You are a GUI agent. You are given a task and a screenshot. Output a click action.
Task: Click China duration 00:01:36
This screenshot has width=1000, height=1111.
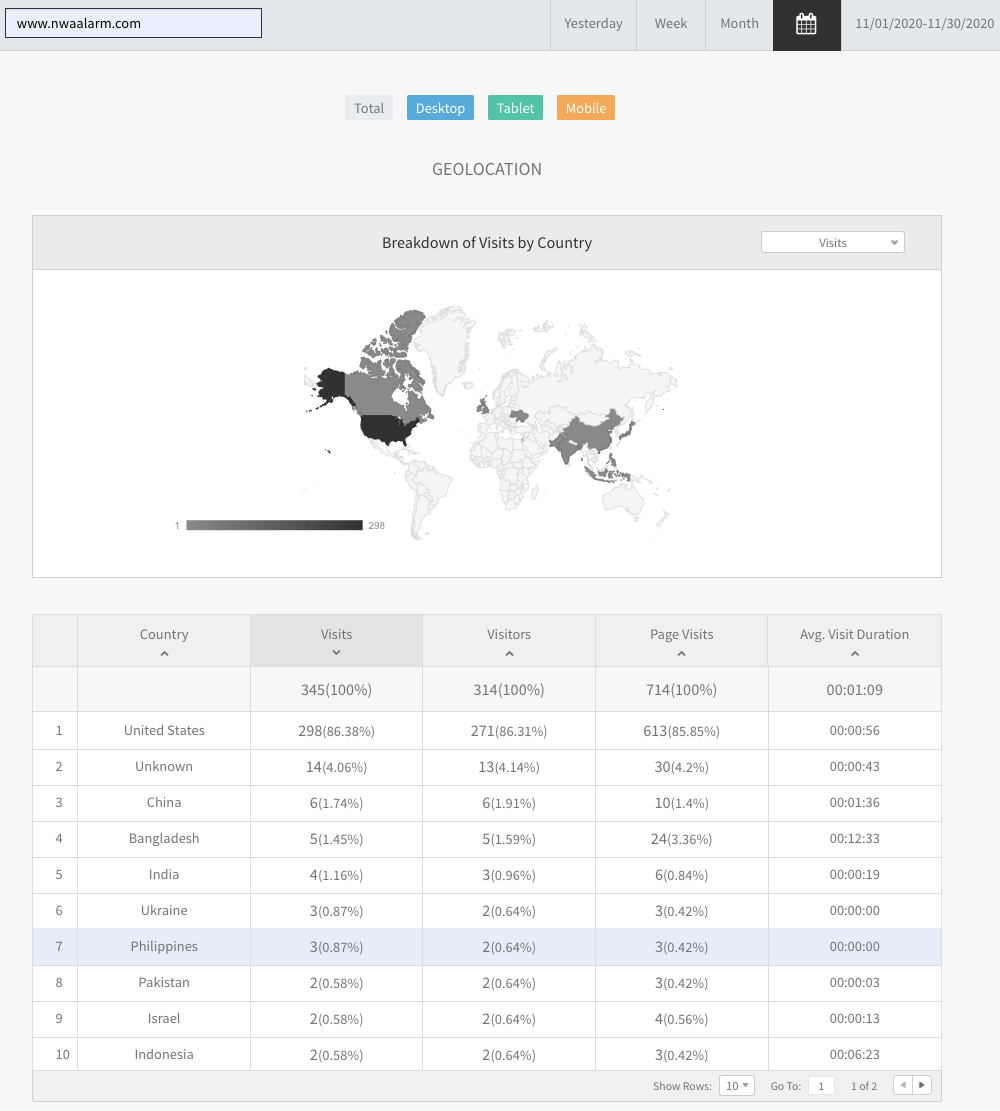[855, 803]
